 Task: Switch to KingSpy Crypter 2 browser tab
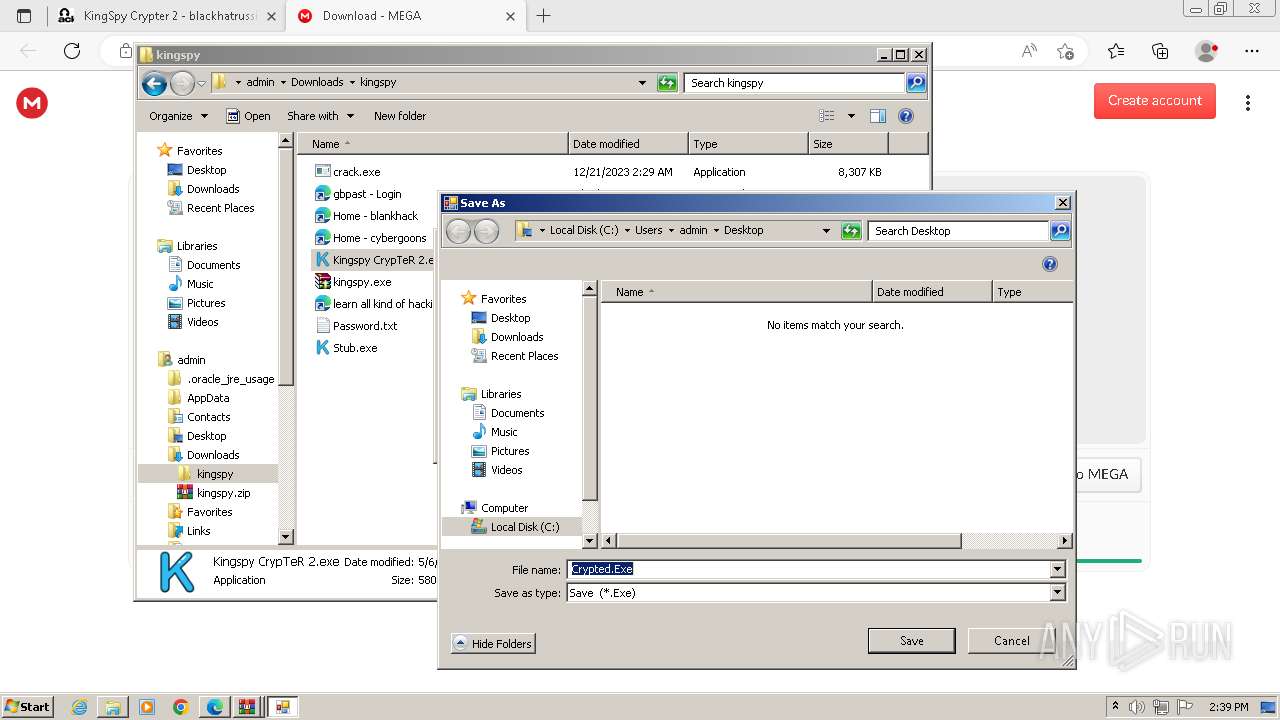[x=166, y=16]
